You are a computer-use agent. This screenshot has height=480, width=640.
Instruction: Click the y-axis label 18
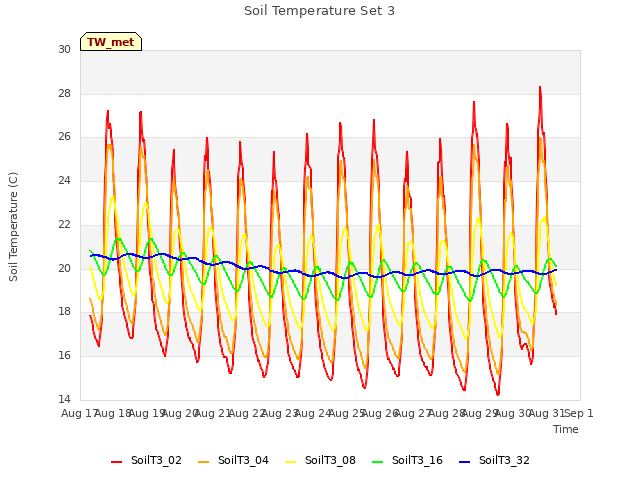(x=64, y=312)
